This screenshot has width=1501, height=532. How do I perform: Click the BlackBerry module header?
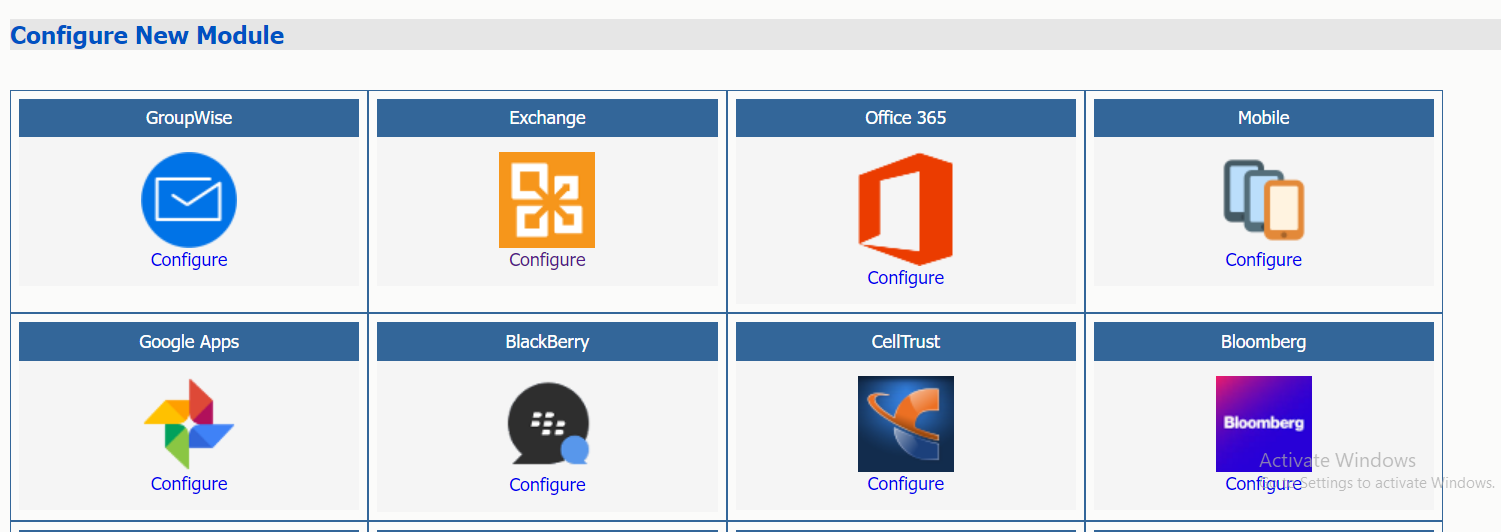coord(547,342)
